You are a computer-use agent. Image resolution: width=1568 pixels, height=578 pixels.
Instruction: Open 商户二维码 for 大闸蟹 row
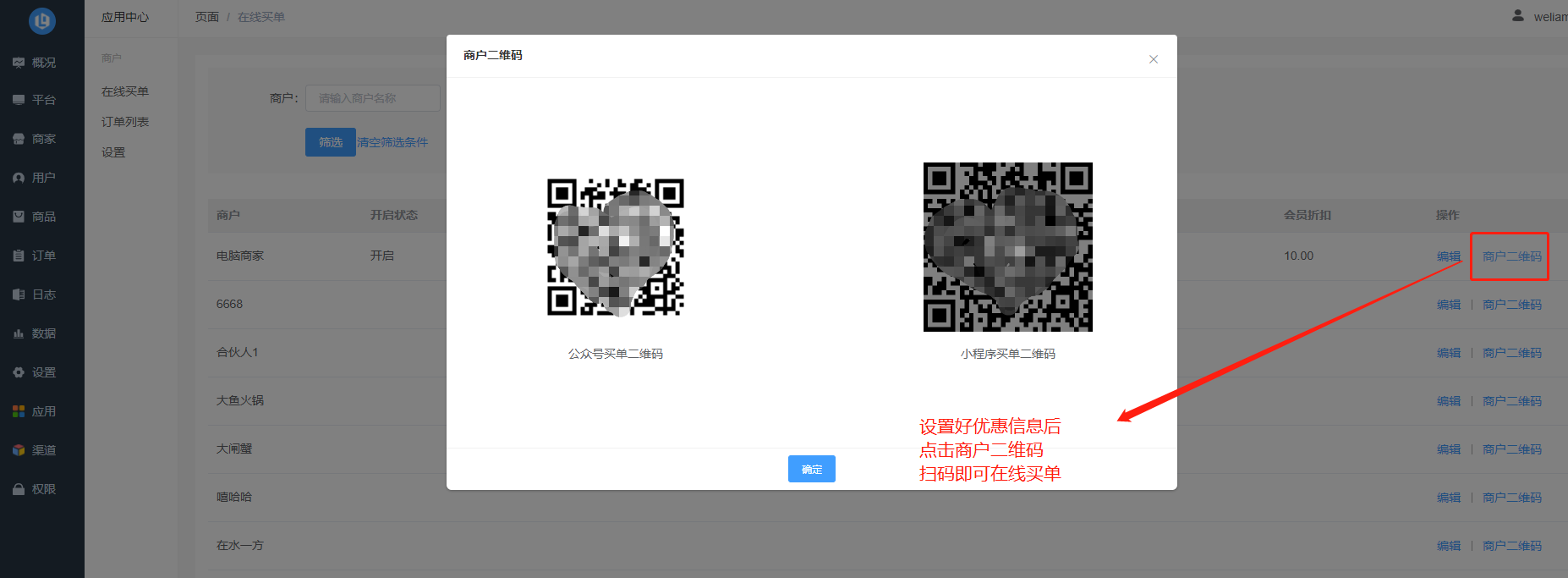1512,449
